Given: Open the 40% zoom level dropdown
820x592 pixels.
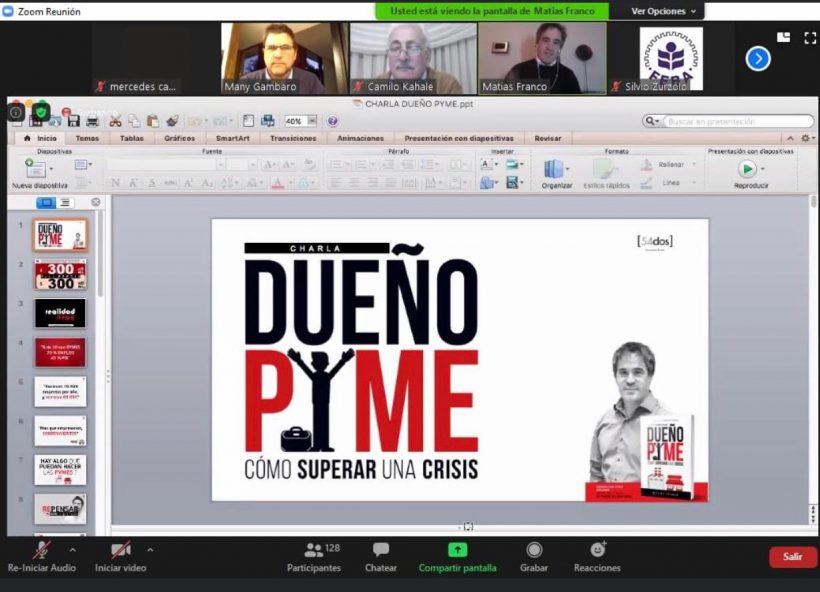Looking at the screenshot, I should [x=312, y=121].
